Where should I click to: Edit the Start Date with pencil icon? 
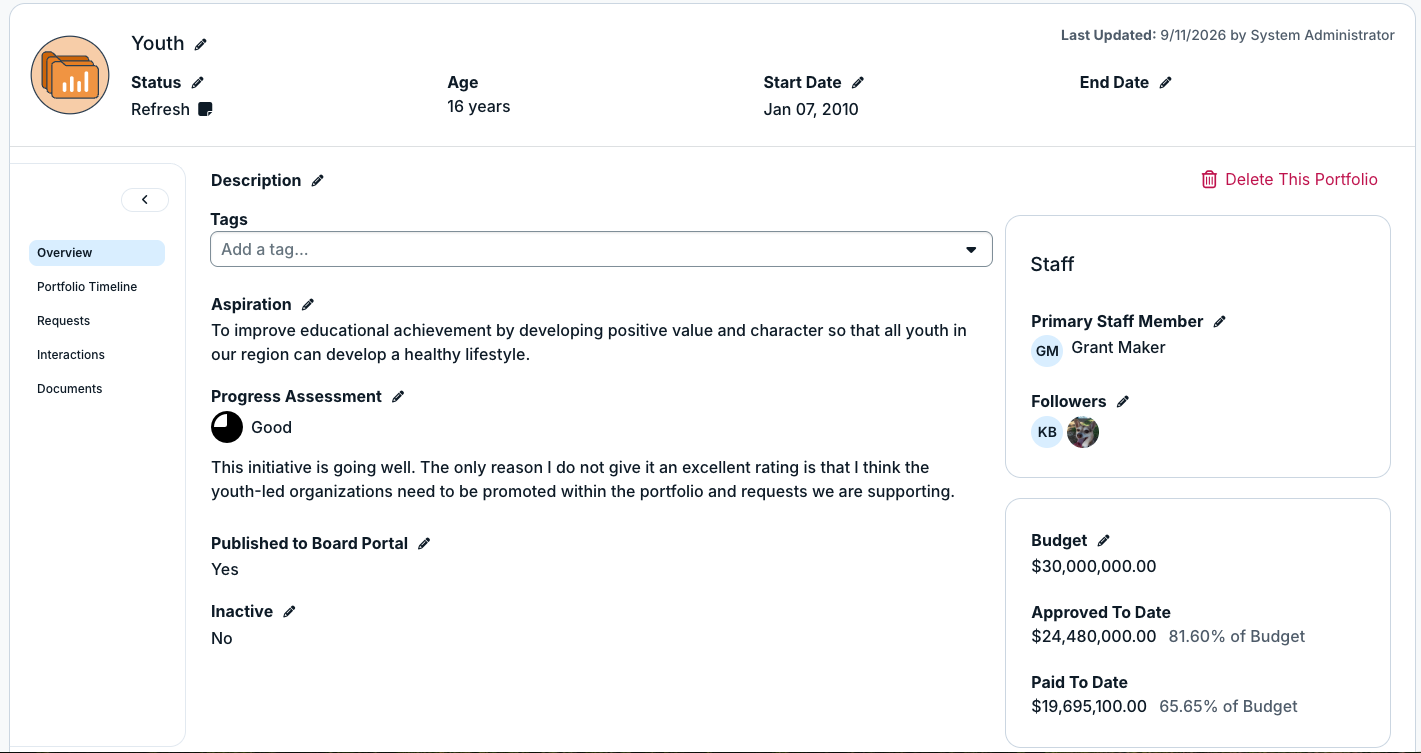pos(858,82)
